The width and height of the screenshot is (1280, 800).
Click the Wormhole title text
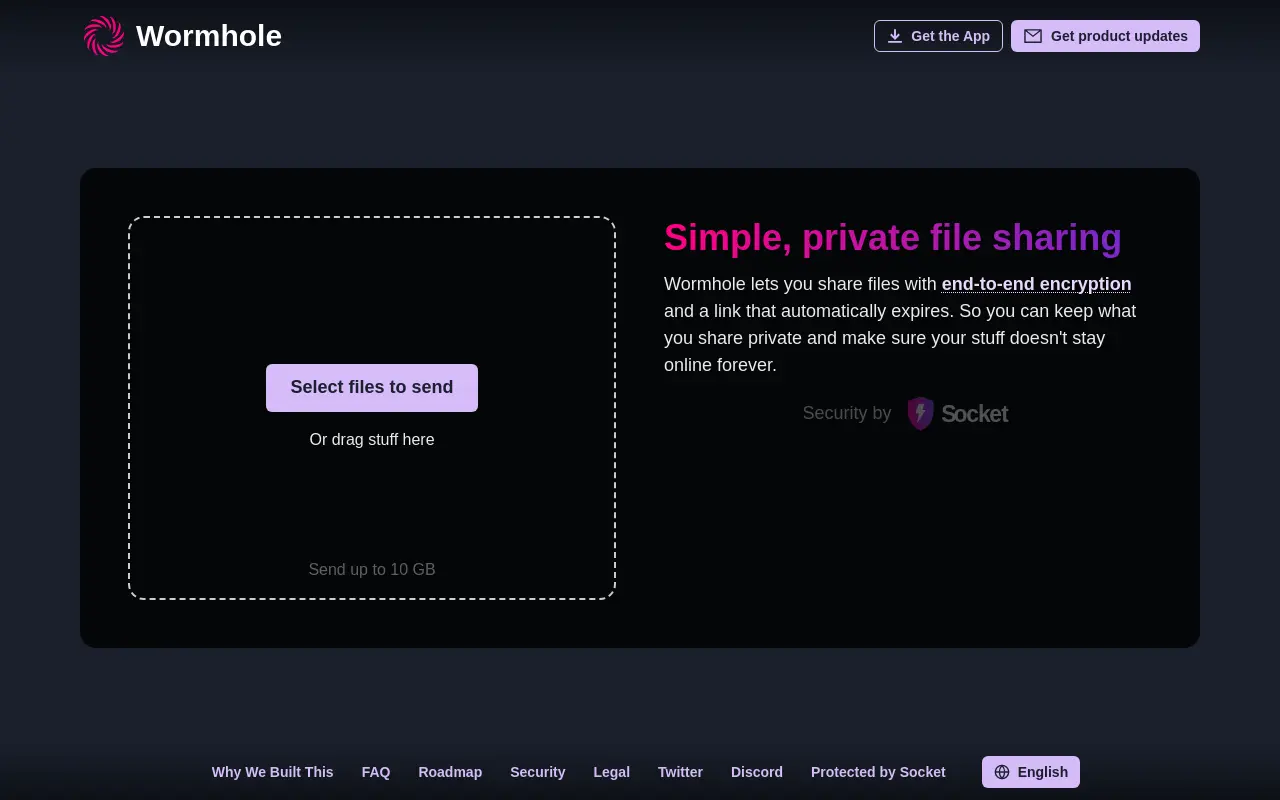(209, 36)
